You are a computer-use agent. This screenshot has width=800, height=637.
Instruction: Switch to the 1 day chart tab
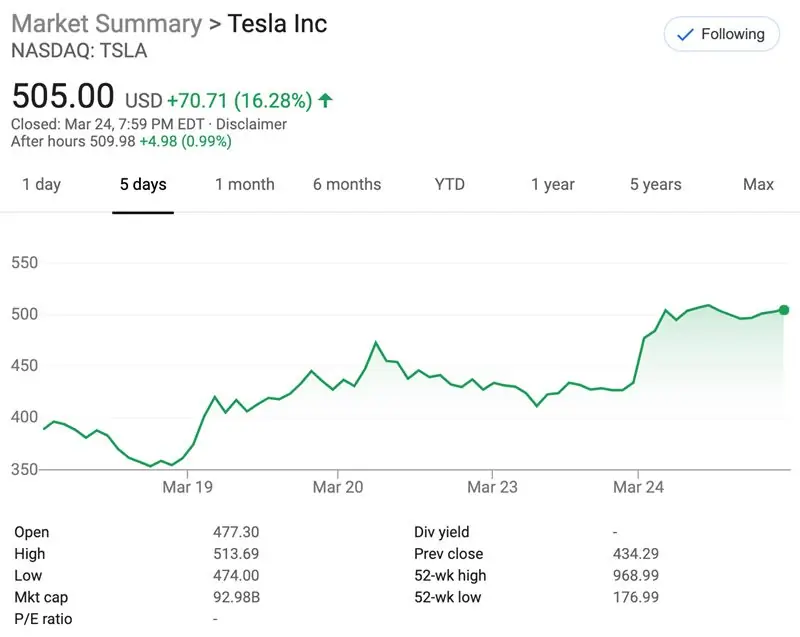[x=42, y=184]
